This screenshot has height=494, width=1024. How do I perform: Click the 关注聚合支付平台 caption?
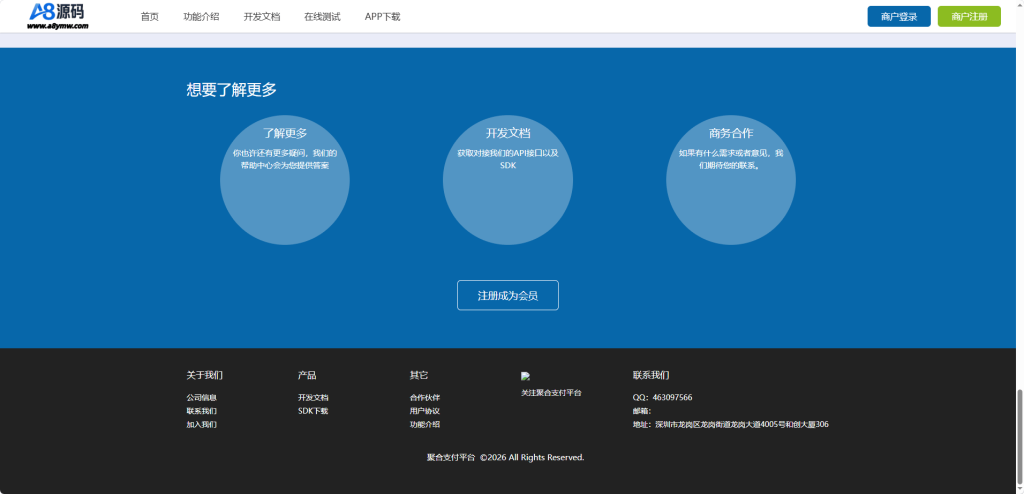[x=551, y=393]
